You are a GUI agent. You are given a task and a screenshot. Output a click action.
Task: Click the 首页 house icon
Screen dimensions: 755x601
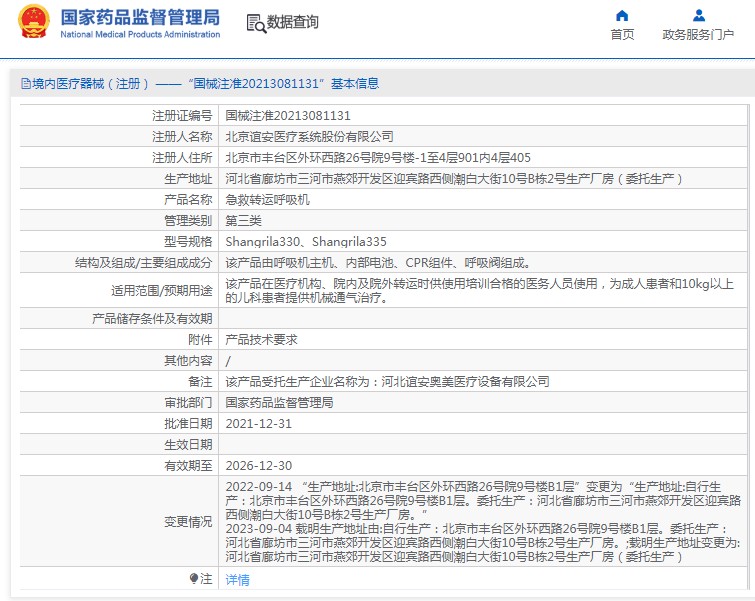click(x=622, y=15)
